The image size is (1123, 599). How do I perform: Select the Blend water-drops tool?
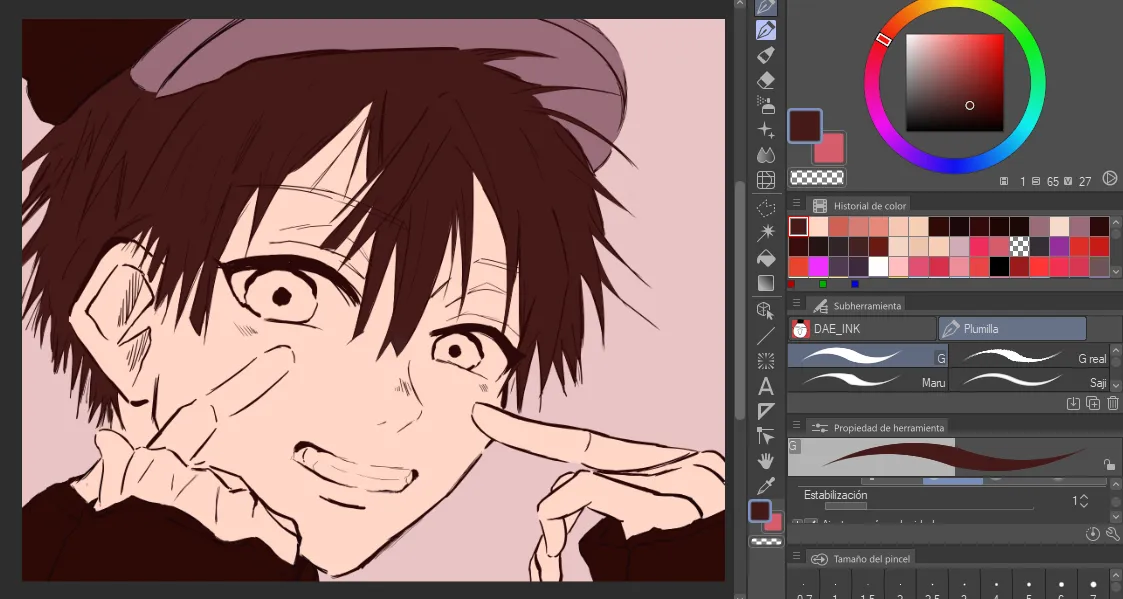[766, 155]
